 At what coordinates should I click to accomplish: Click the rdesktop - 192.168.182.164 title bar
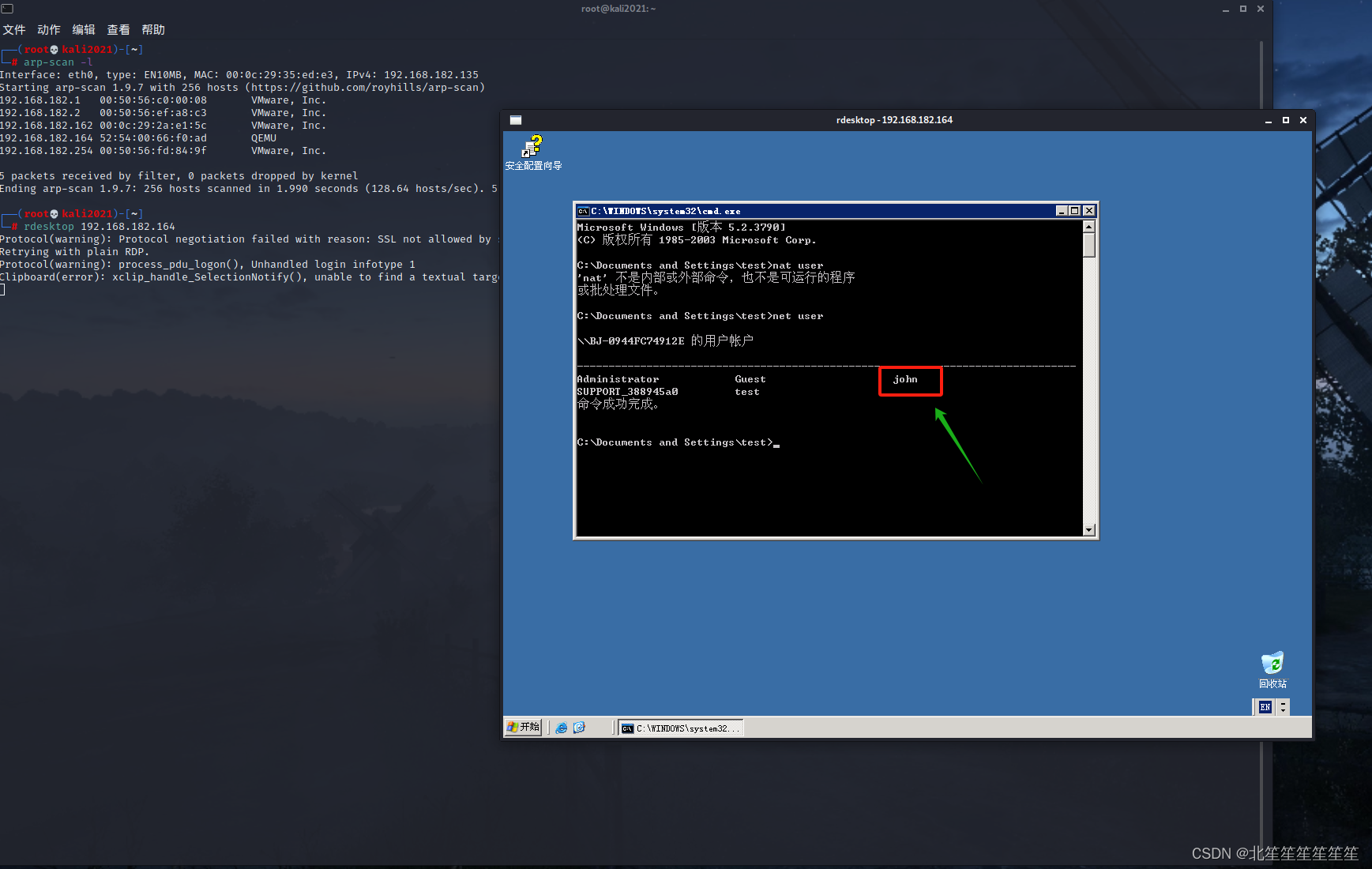coord(894,120)
